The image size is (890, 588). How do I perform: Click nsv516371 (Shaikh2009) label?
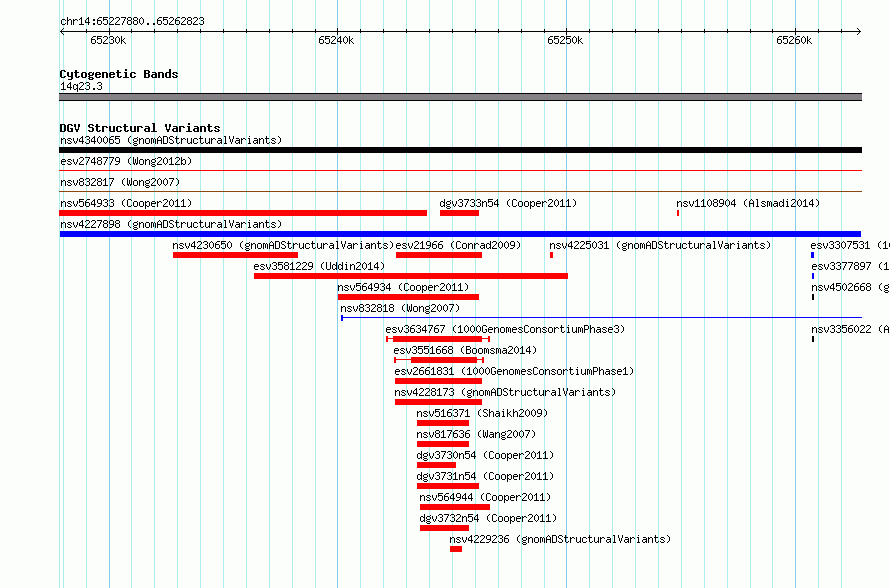pos(482,413)
